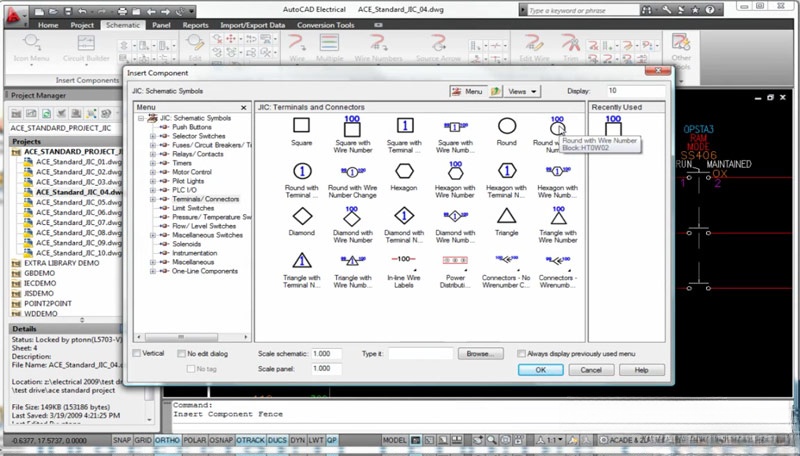Image resolution: width=800 pixels, height=456 pixels.
Task: Select the Hexagon terminal symbol
Action: (x=404, y=171)
